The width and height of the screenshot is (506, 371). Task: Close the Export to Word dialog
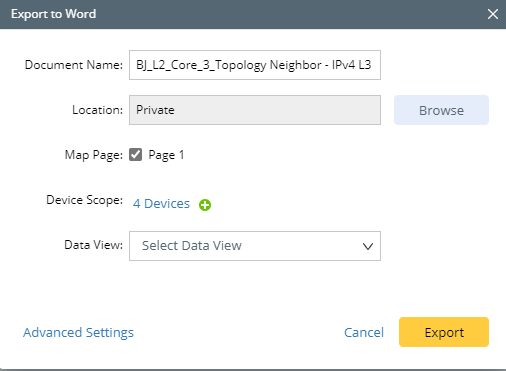493,14
